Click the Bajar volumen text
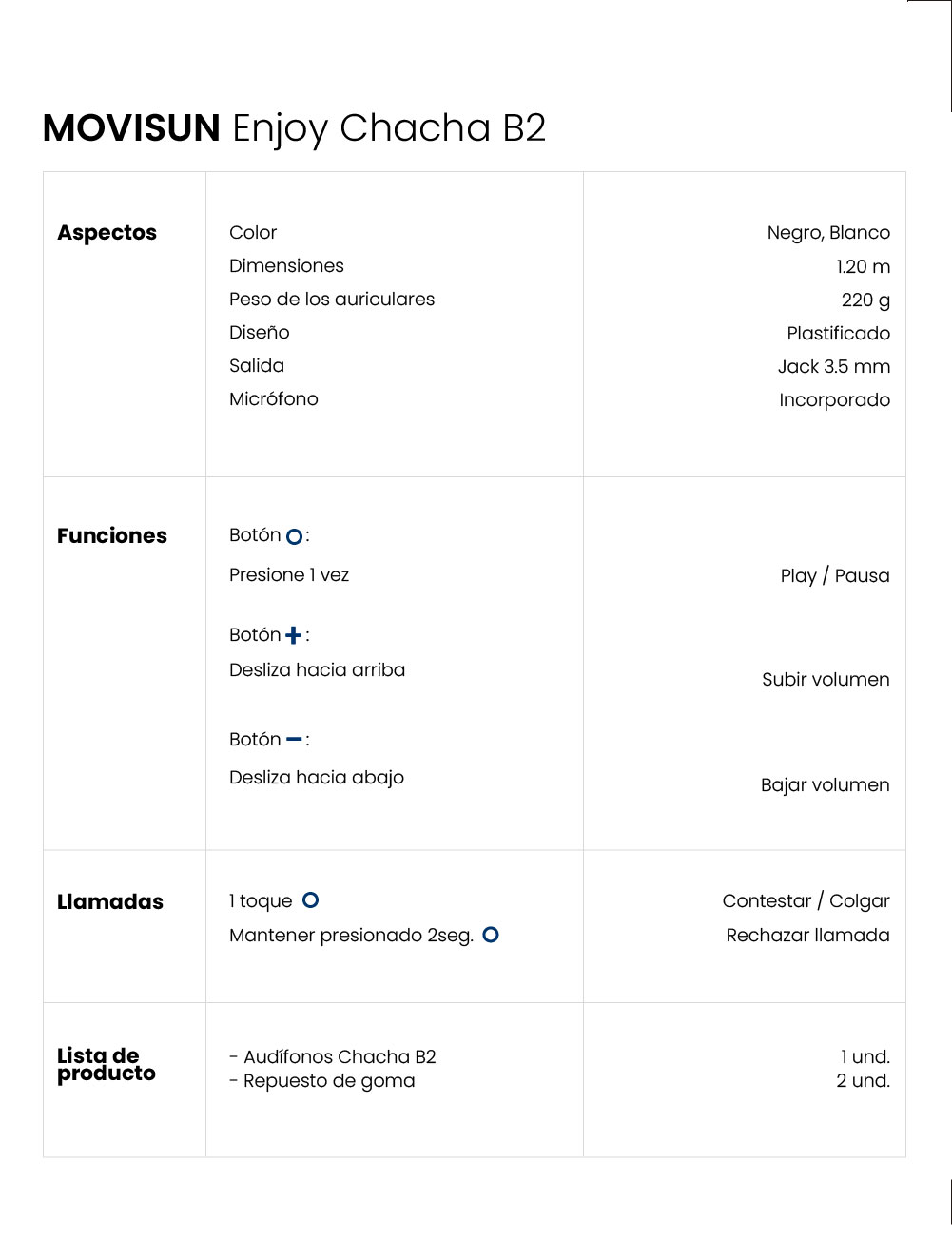The height and width of the screenshot is (1238, 952). (825, 785)
